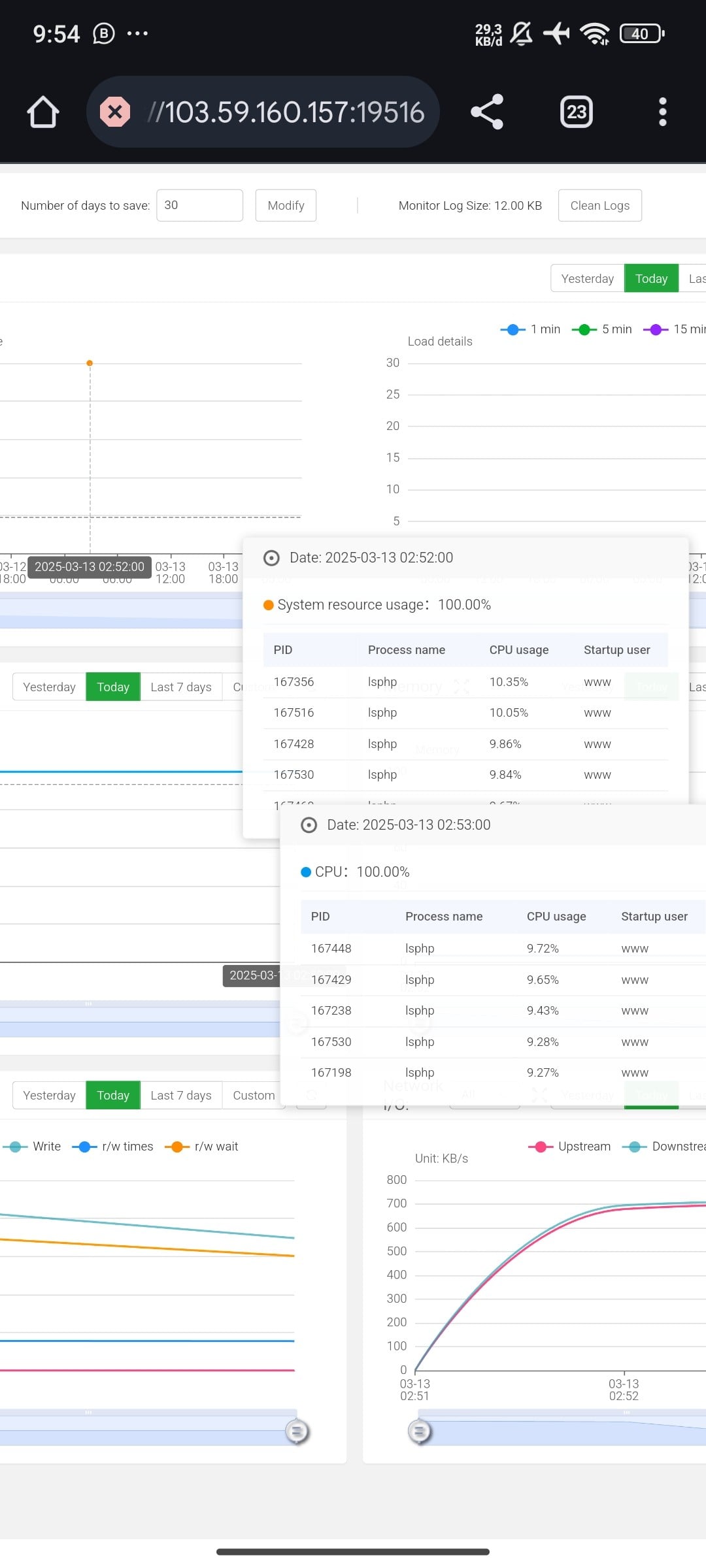Screen dimensions: 706x1568
Task: Select Yesterday tab in the load chart
Action: [587, 278]
